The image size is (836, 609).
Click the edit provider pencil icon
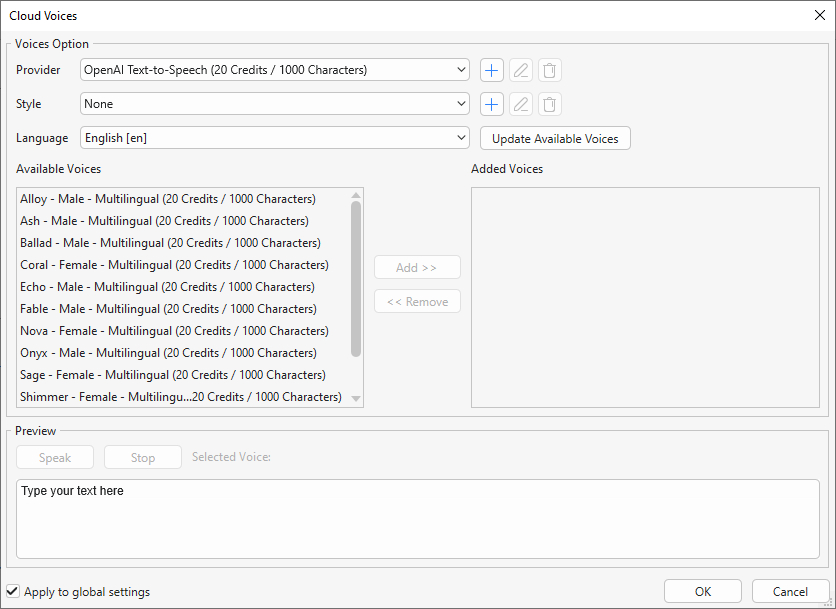pos(520,70)
